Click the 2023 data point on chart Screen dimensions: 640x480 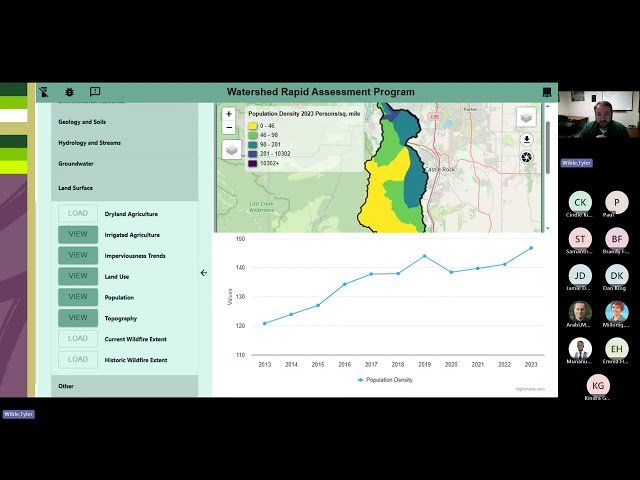[531, 248]
